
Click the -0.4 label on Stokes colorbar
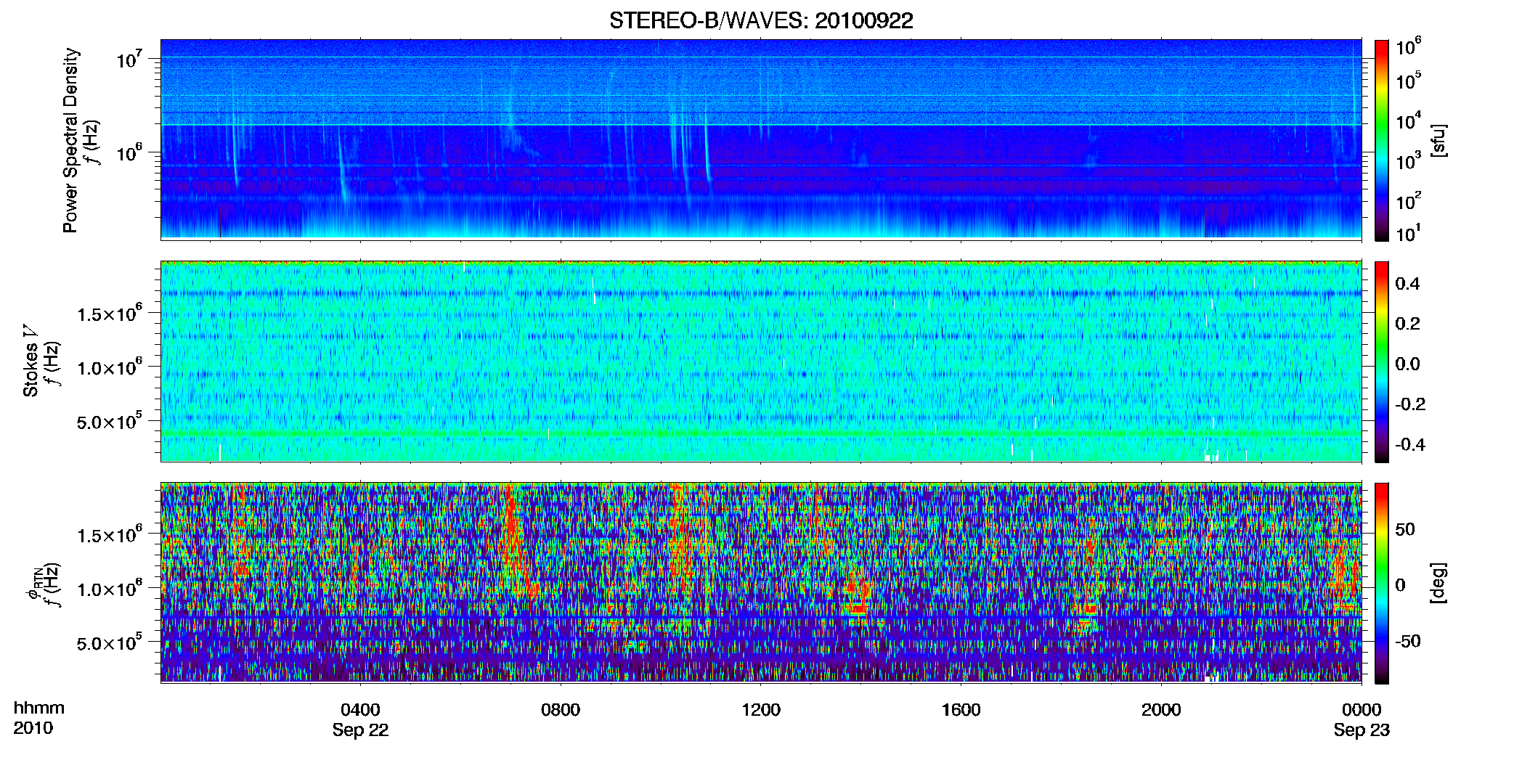(1410, 444)
